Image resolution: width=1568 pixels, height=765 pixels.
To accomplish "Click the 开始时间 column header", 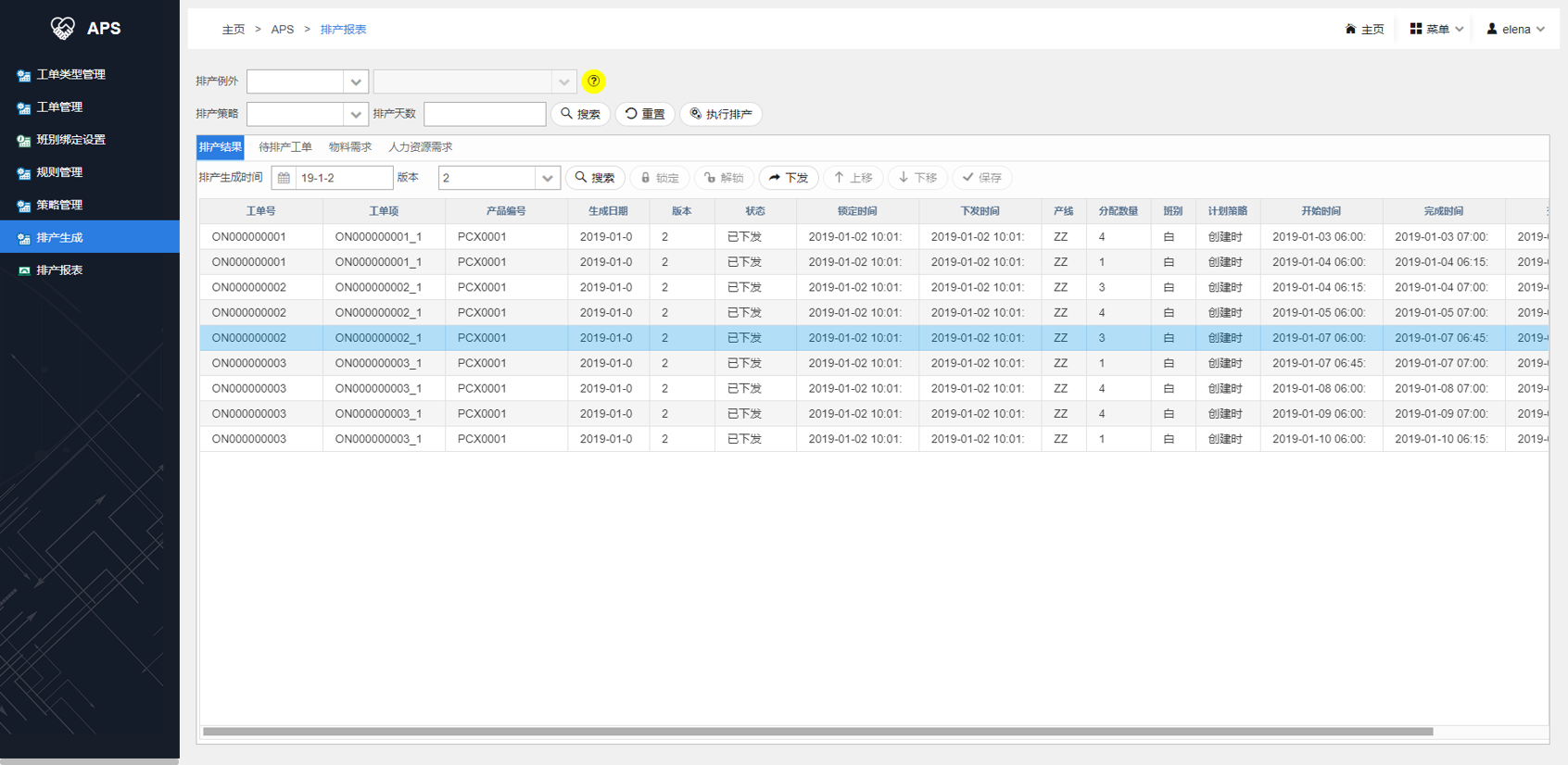I will pos(1321,211).
